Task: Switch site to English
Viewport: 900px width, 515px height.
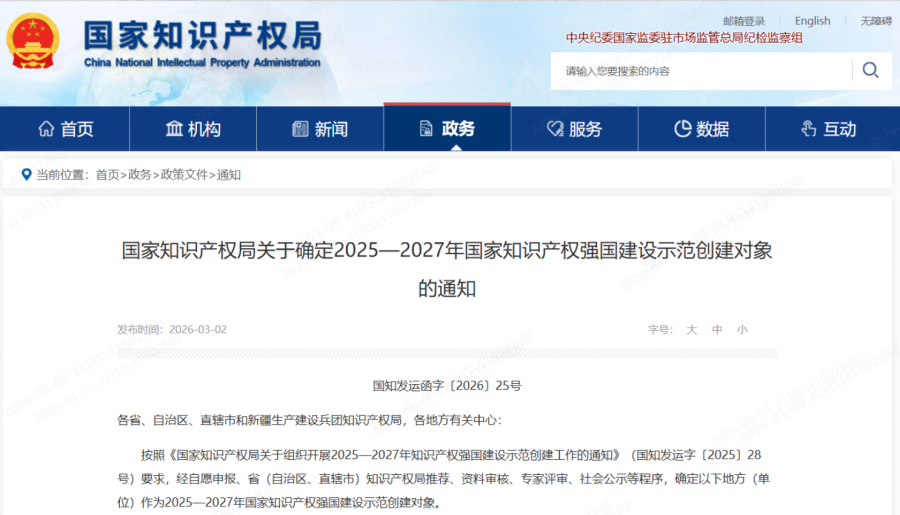Action: [x=812, y=21]
